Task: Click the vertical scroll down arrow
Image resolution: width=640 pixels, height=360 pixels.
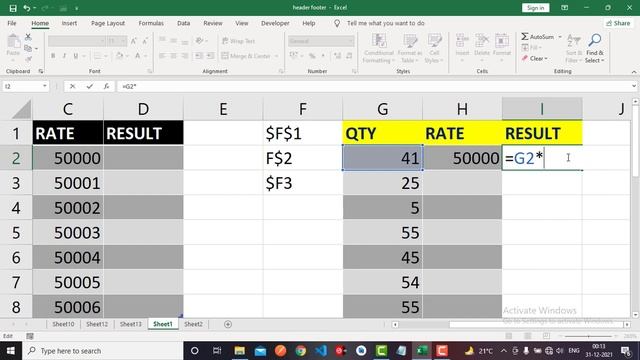Action: pos(636,315)
